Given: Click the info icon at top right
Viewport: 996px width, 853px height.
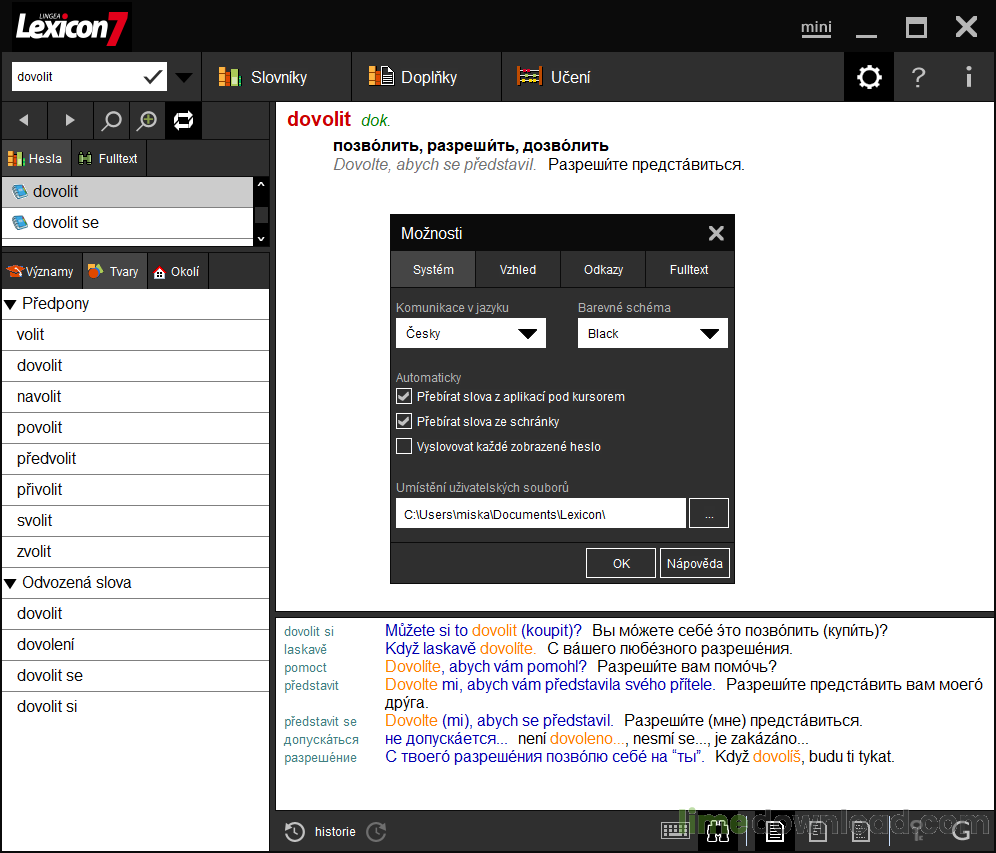Looking at the screenshot, I should click(968, 77).
